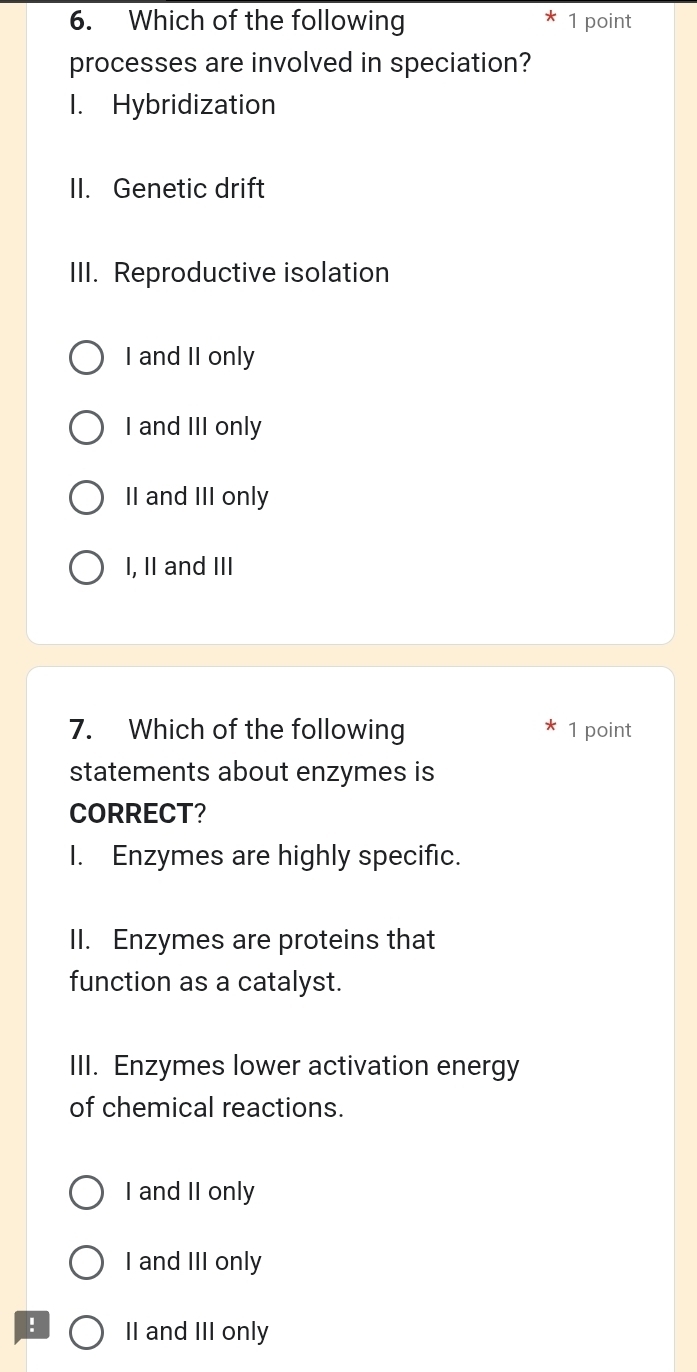Select "II and III only" for question 6
This screenshot has height=1372, width=697.
tap(86, 497)
